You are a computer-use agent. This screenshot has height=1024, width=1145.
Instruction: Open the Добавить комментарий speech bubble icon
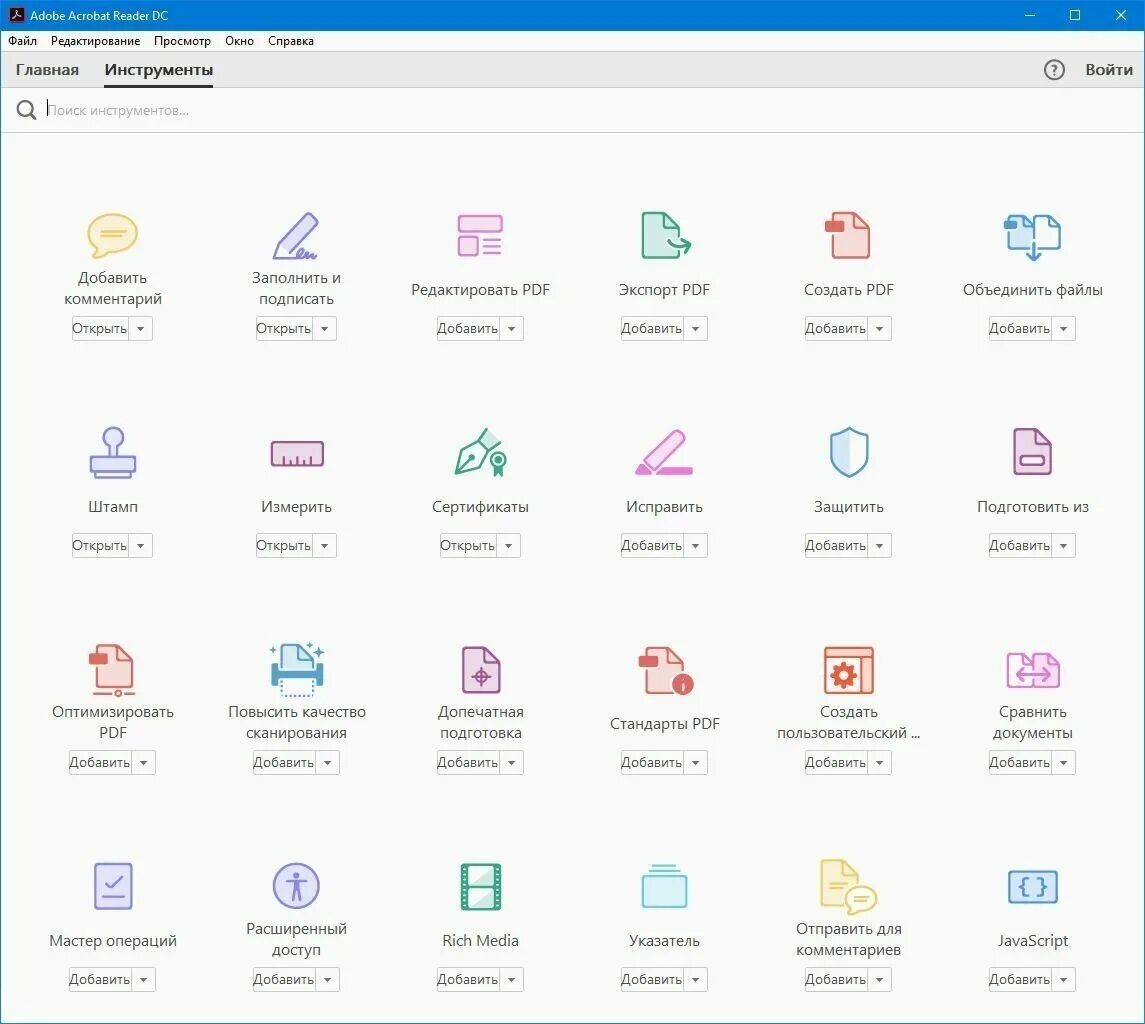[112, 235]
